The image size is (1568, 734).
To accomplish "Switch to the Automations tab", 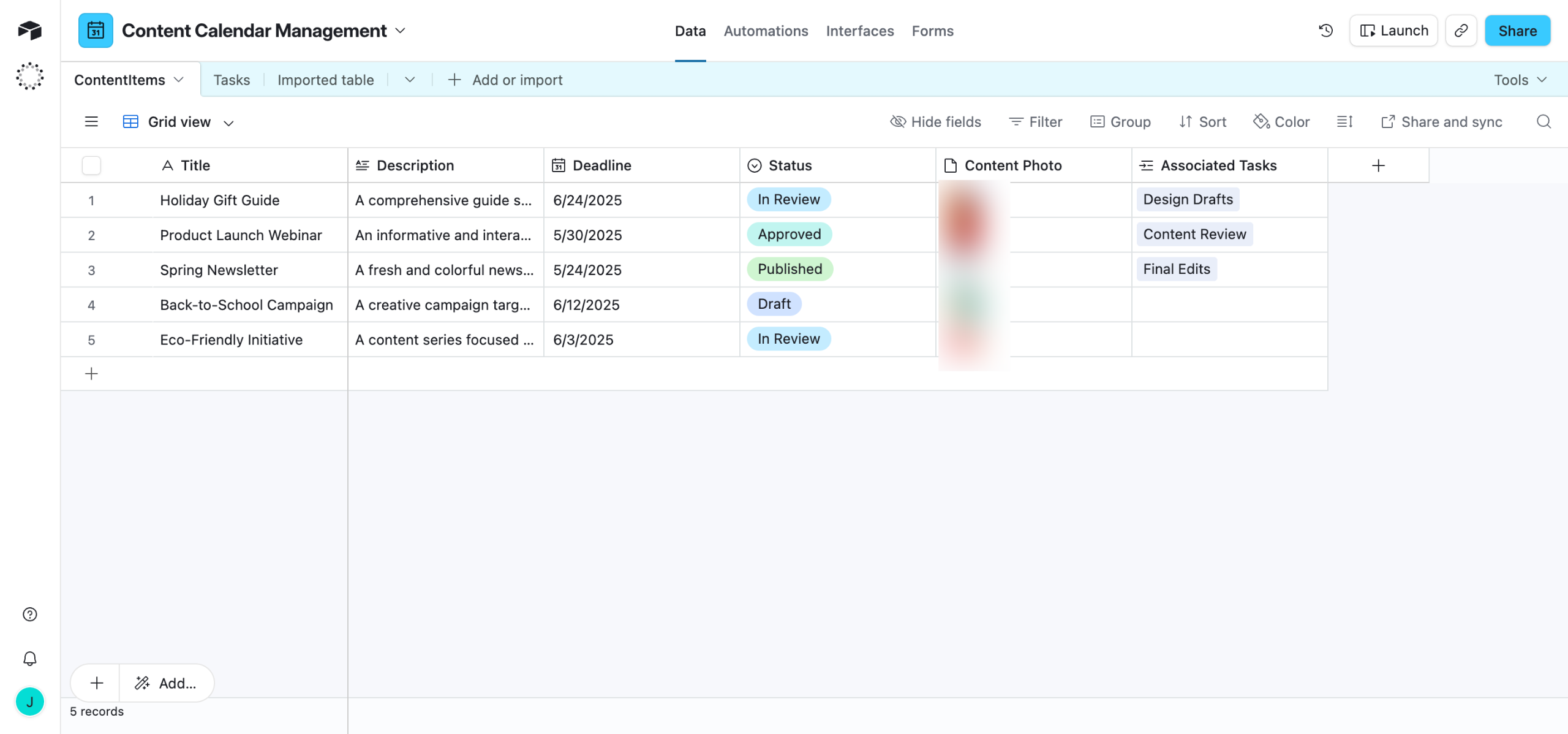I will coord(766,31).
